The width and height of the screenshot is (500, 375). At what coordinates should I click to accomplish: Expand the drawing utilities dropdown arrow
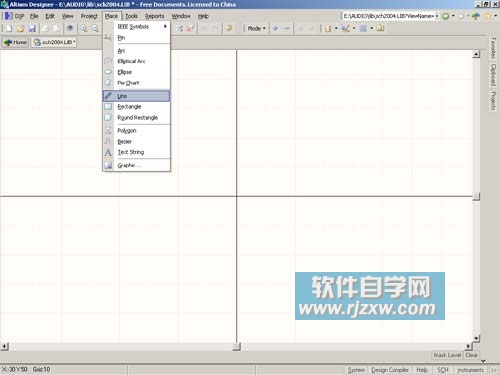coord(354,29)
